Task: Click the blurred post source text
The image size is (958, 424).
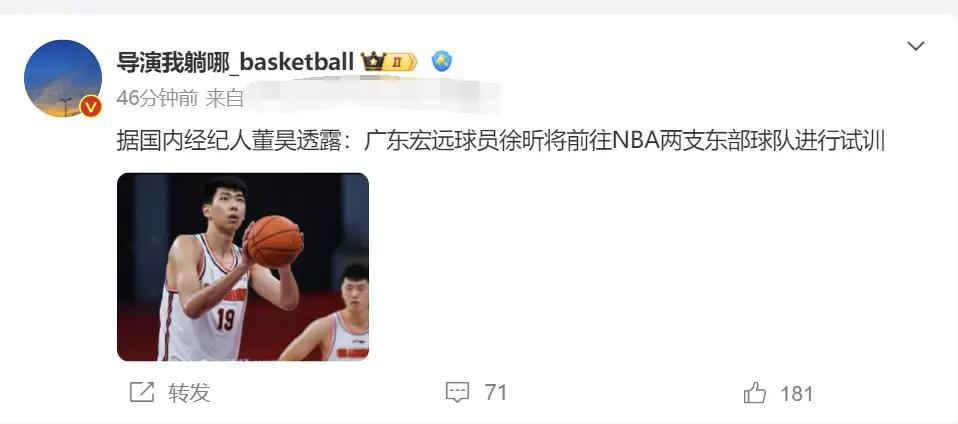Action: pos(373,97)
